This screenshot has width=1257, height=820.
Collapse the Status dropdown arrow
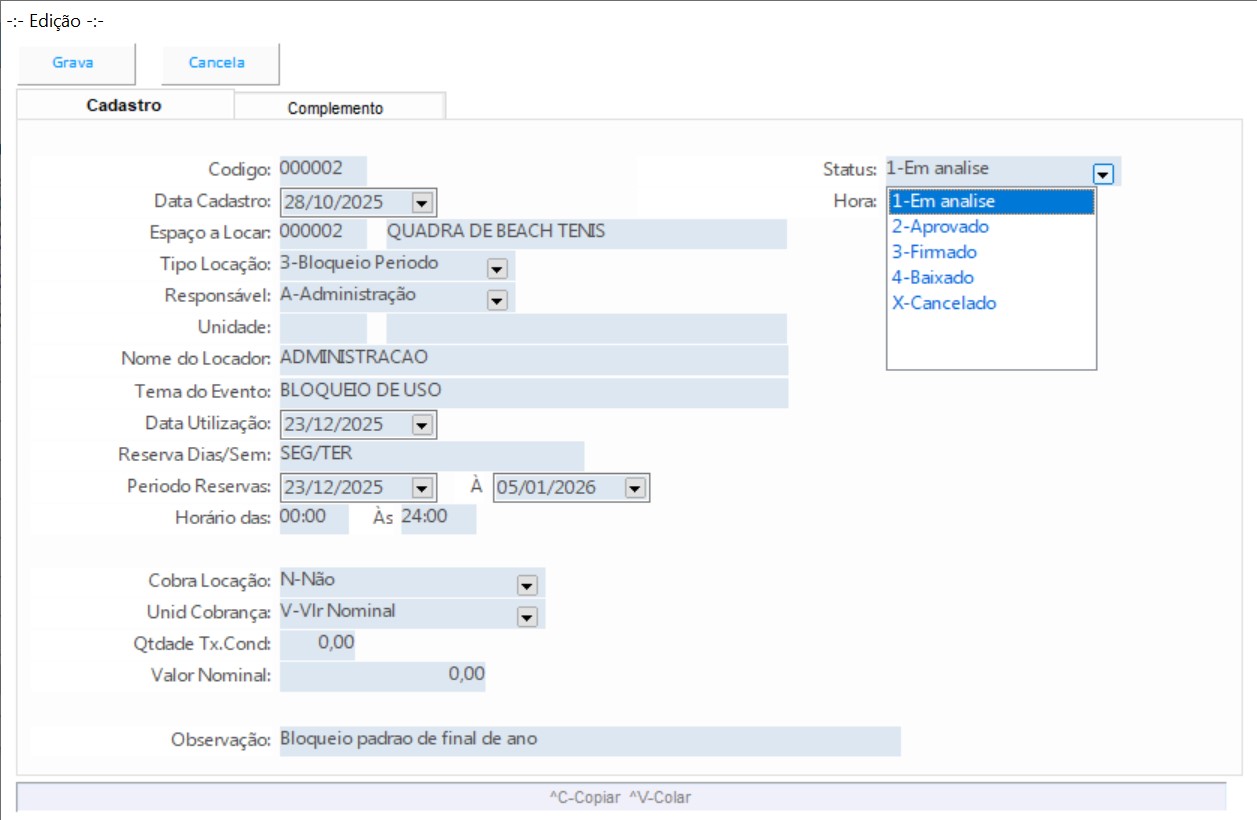click(x=1103, y=174)
